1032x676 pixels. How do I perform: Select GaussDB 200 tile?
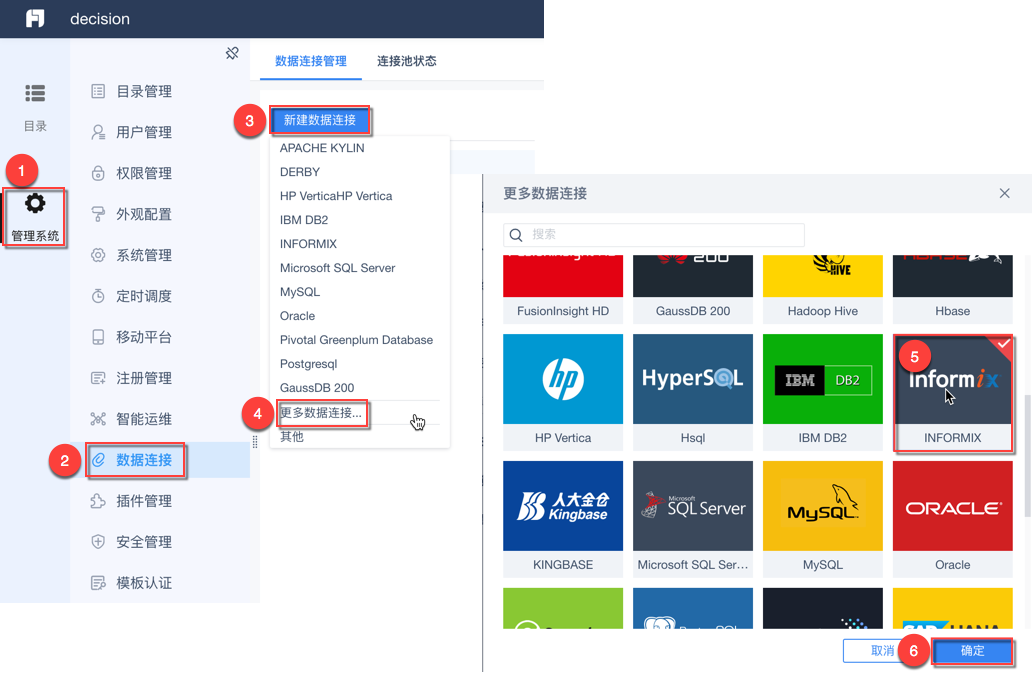click(x=692, y=289)
